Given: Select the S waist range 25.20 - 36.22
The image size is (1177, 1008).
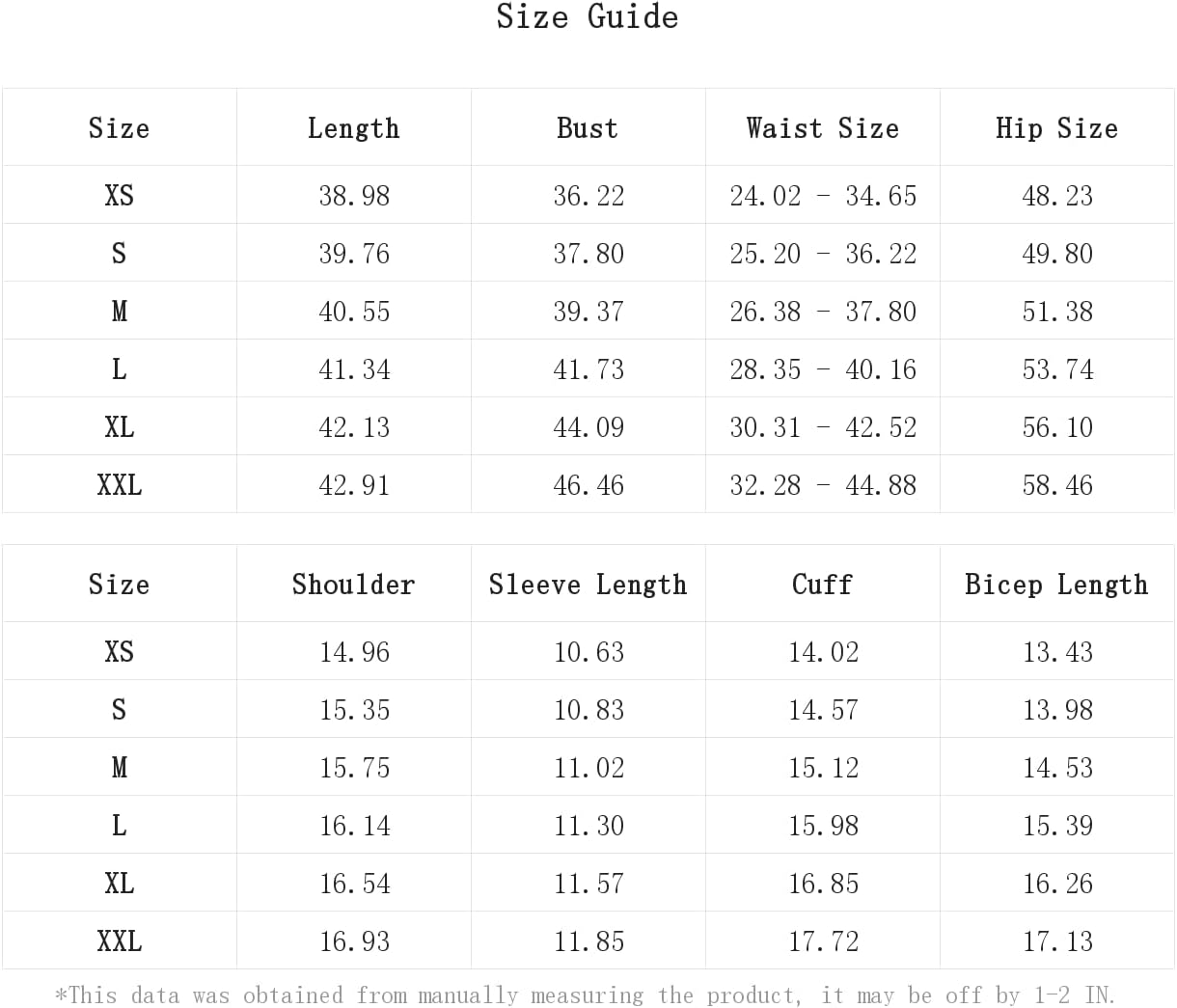Looking at the screenshot, I should point(823,253).
